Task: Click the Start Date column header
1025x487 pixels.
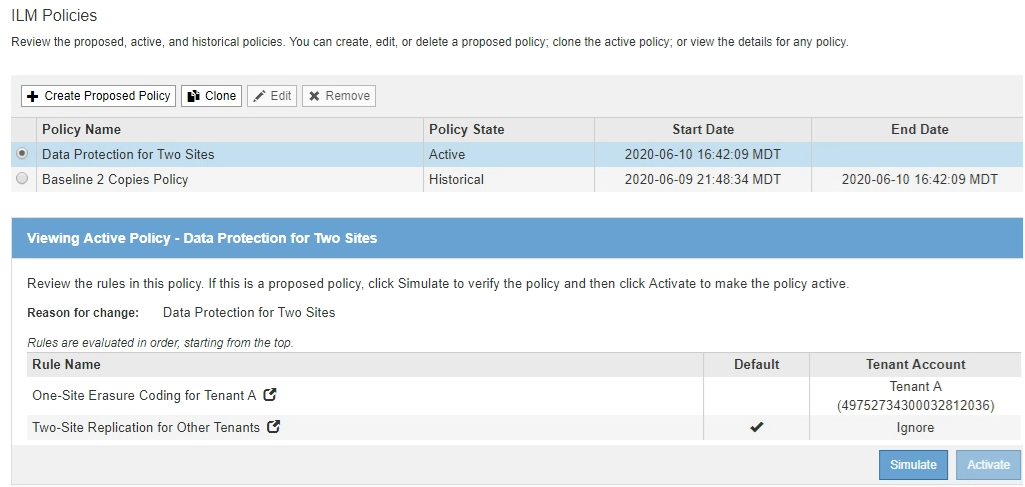Action: [x=702, y=129]
